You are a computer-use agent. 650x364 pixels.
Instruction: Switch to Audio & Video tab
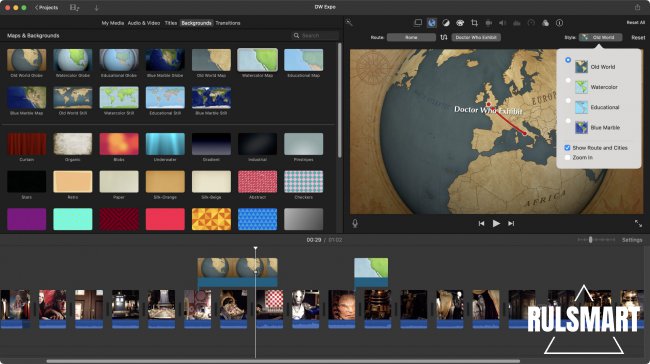144,23
